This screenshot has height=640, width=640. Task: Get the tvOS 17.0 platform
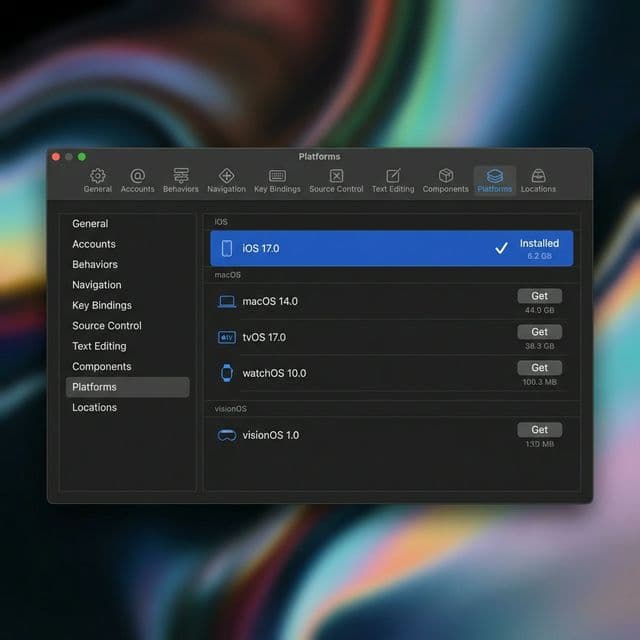coord(540,332)
